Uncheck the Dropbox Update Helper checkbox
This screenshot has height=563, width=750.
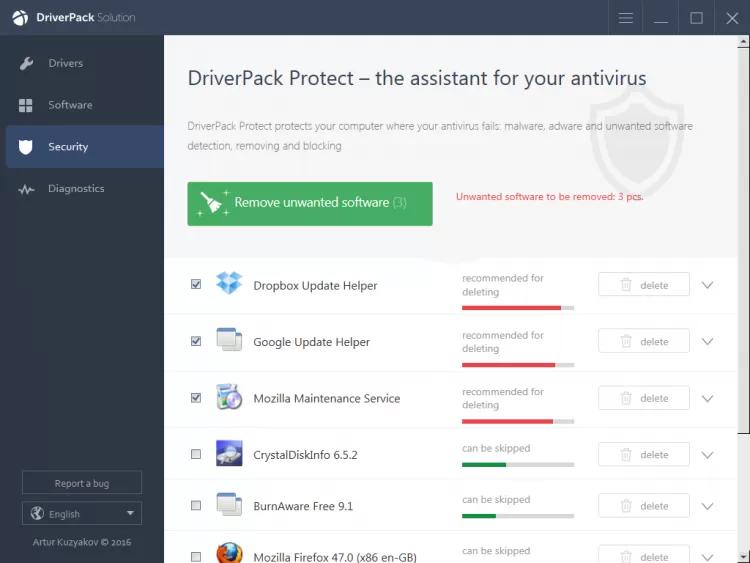(x=196, y=284)
